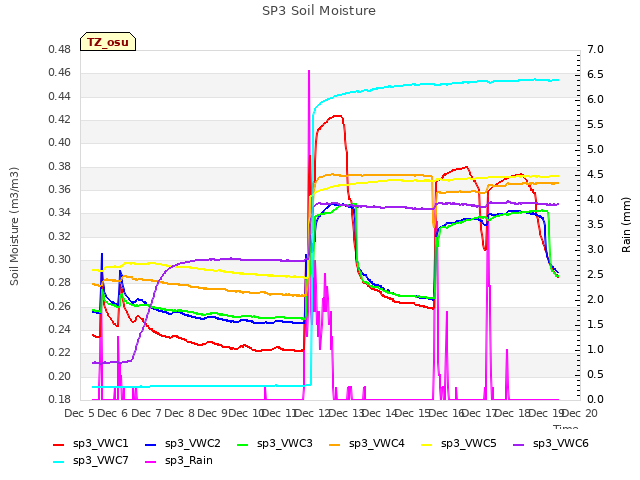Image resolution: width=640 pixels, height=480 pixels.
Task: Click the Soil Moisture (m3/m3) axis label
Action: pyautogui.click(x=14, y=226)
